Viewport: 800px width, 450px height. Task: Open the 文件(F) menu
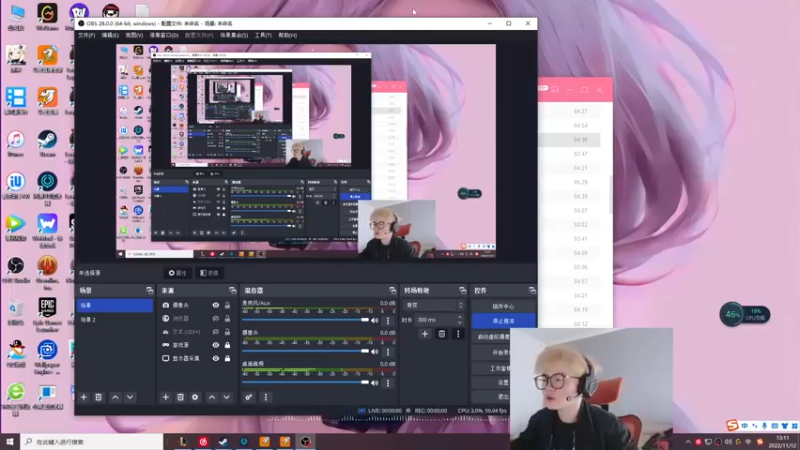coord(86,35)
